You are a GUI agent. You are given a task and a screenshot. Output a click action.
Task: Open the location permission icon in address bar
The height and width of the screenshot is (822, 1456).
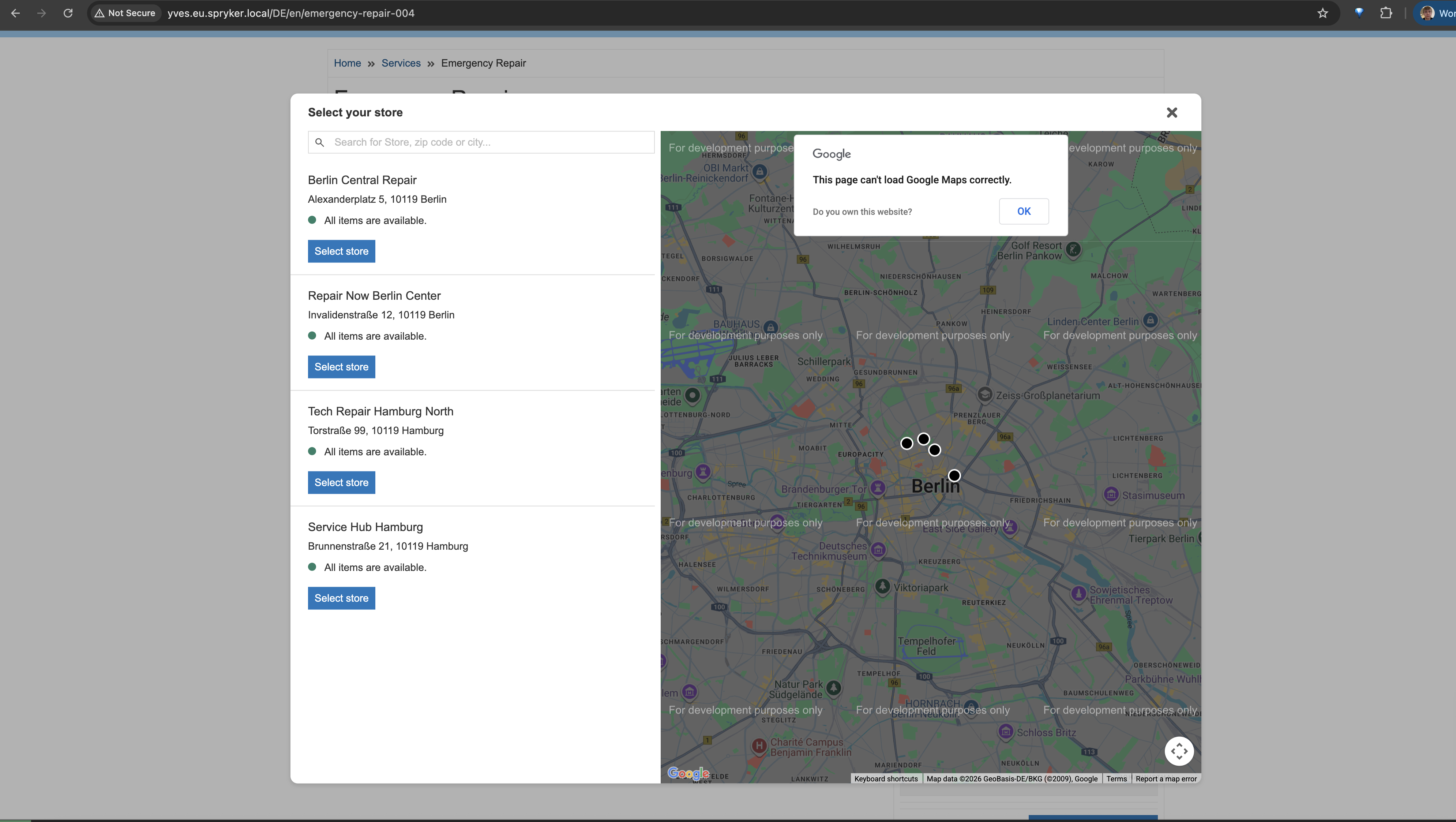click(x=1359, y=13)
